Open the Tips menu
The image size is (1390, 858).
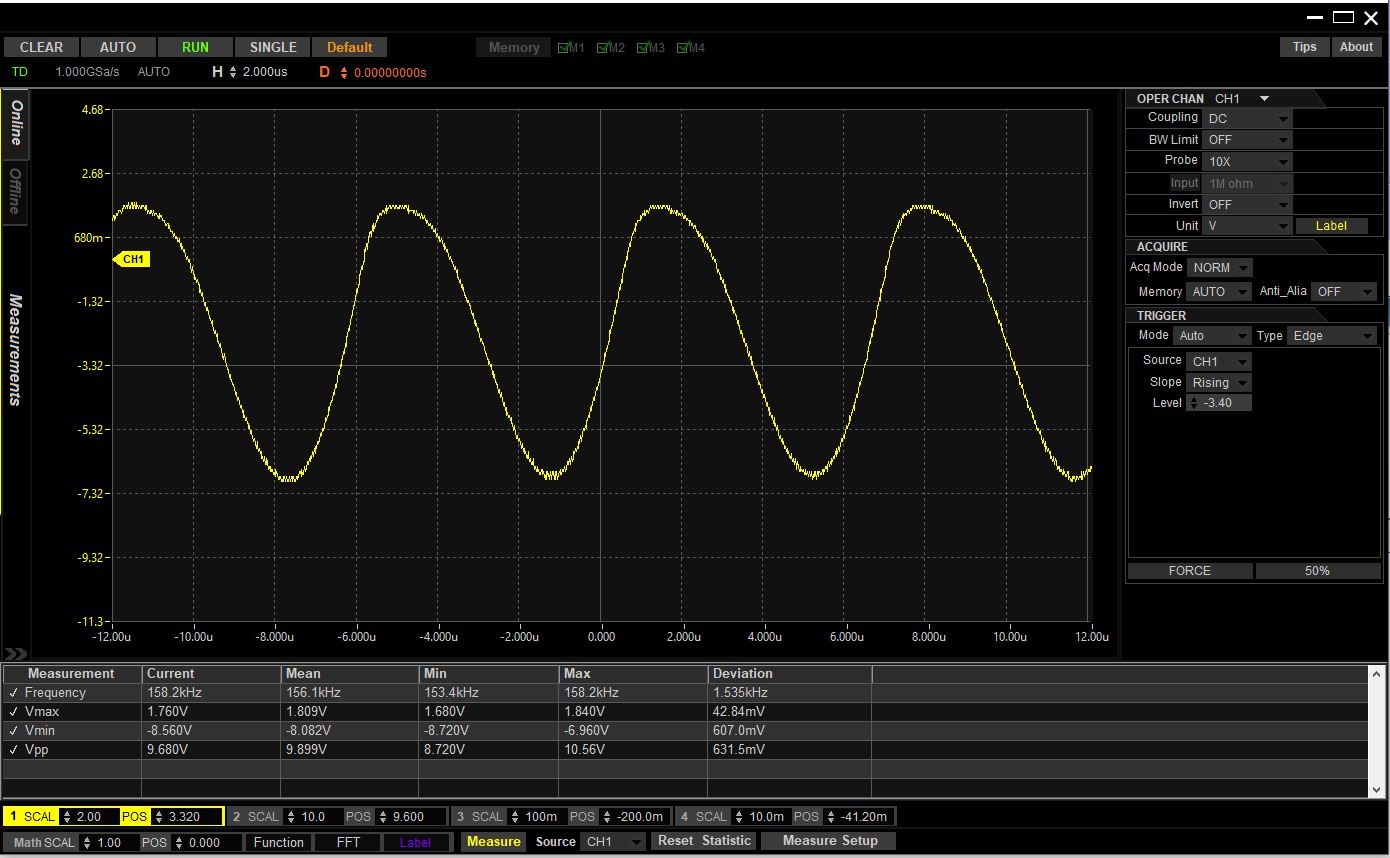1305,47
